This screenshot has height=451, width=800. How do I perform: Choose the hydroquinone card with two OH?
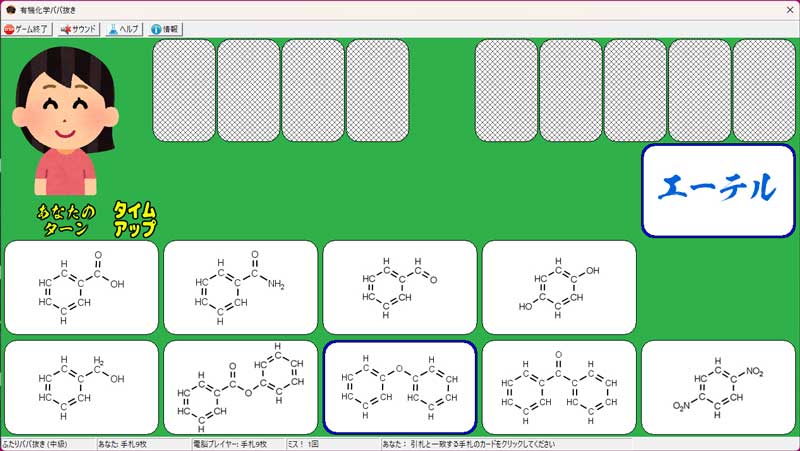coord(558,287)
